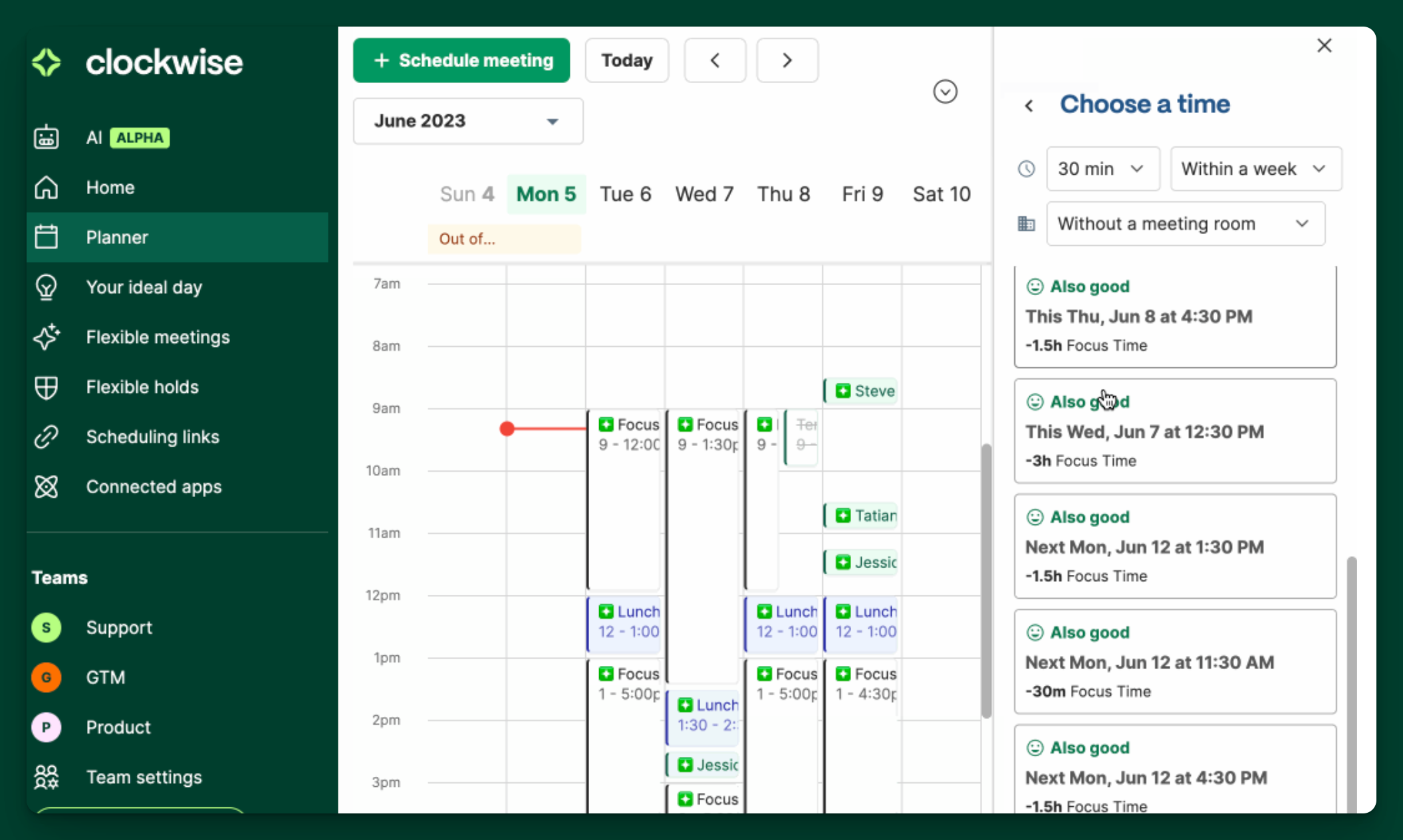Open Tuesday Lunch 12 - 1:00 event

point(624,624)
